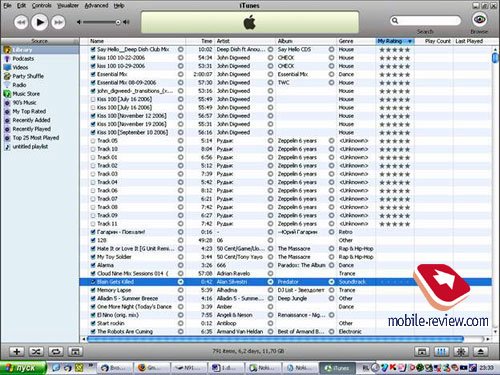Screen dimensions: 500x375
Task: Go back to previous track
Action: click(x=21, y=22)
